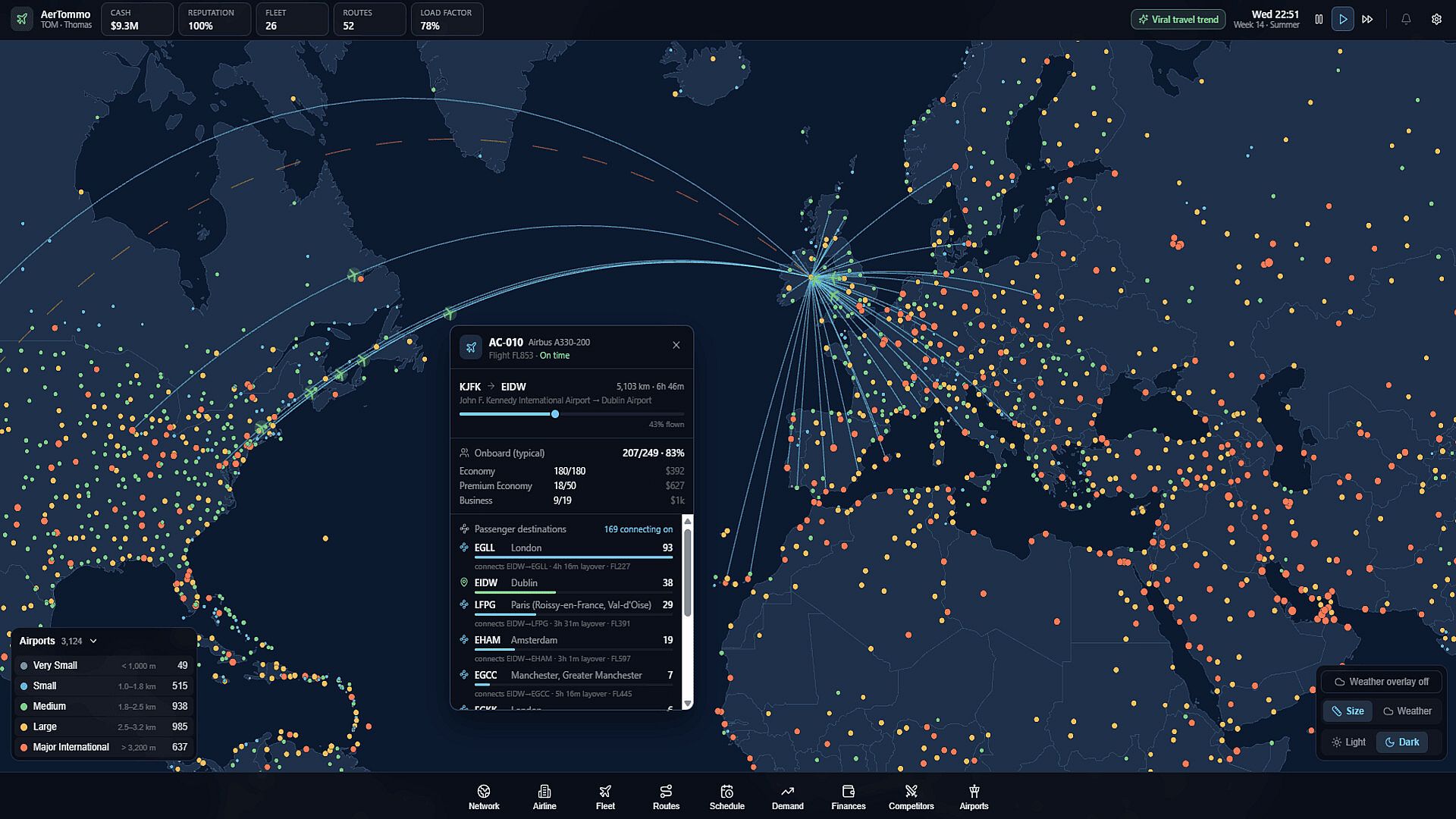Open the Airline tab
Image resolution: width=1456 pixels, height=819 pixels.
(x=544, y=797)
